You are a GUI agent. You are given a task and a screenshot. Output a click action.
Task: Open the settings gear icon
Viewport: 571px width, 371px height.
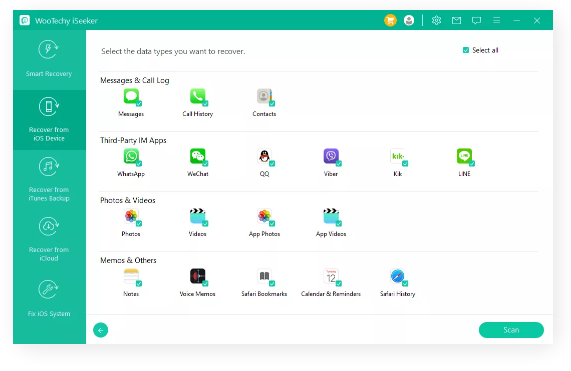coord(436,20)
